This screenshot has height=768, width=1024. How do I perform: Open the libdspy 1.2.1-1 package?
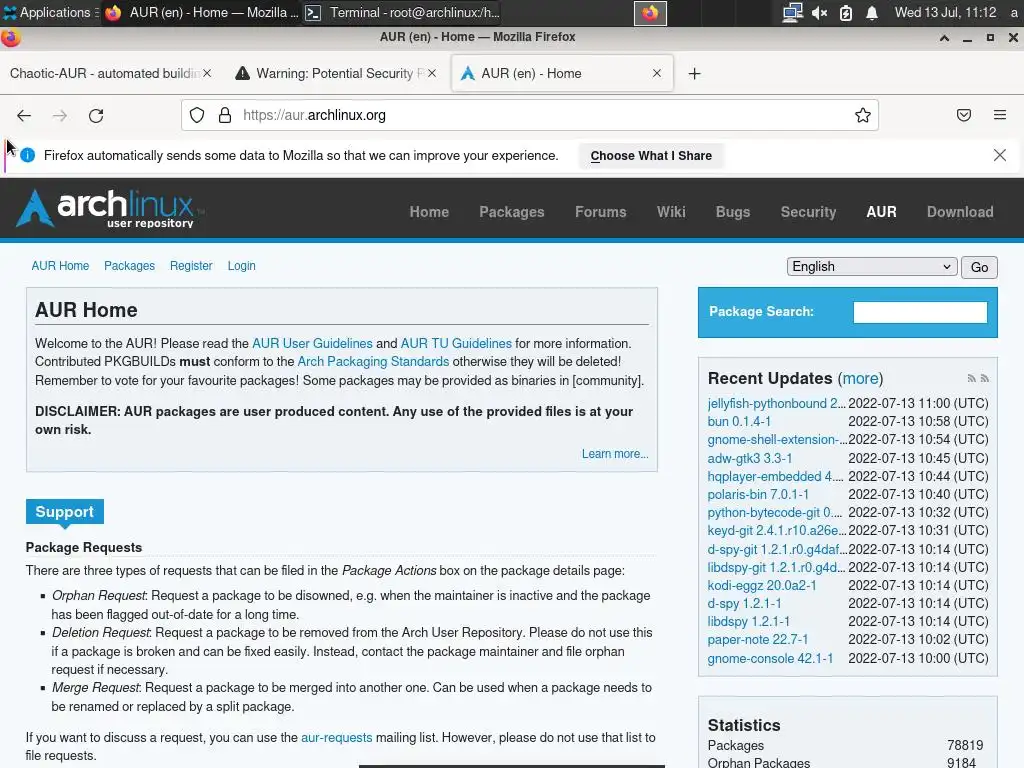click(x=748, y=621)
